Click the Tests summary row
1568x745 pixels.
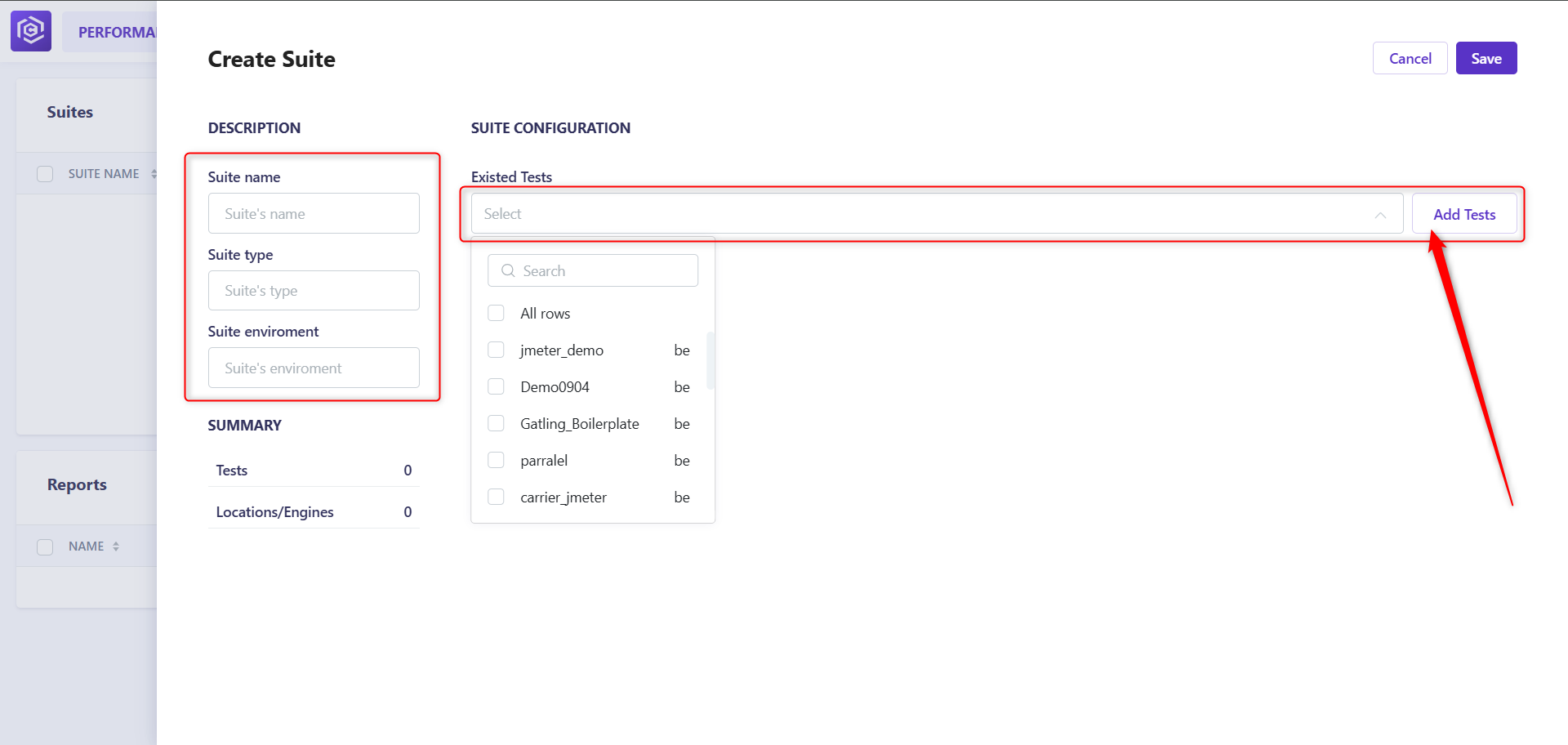[314, 470]
